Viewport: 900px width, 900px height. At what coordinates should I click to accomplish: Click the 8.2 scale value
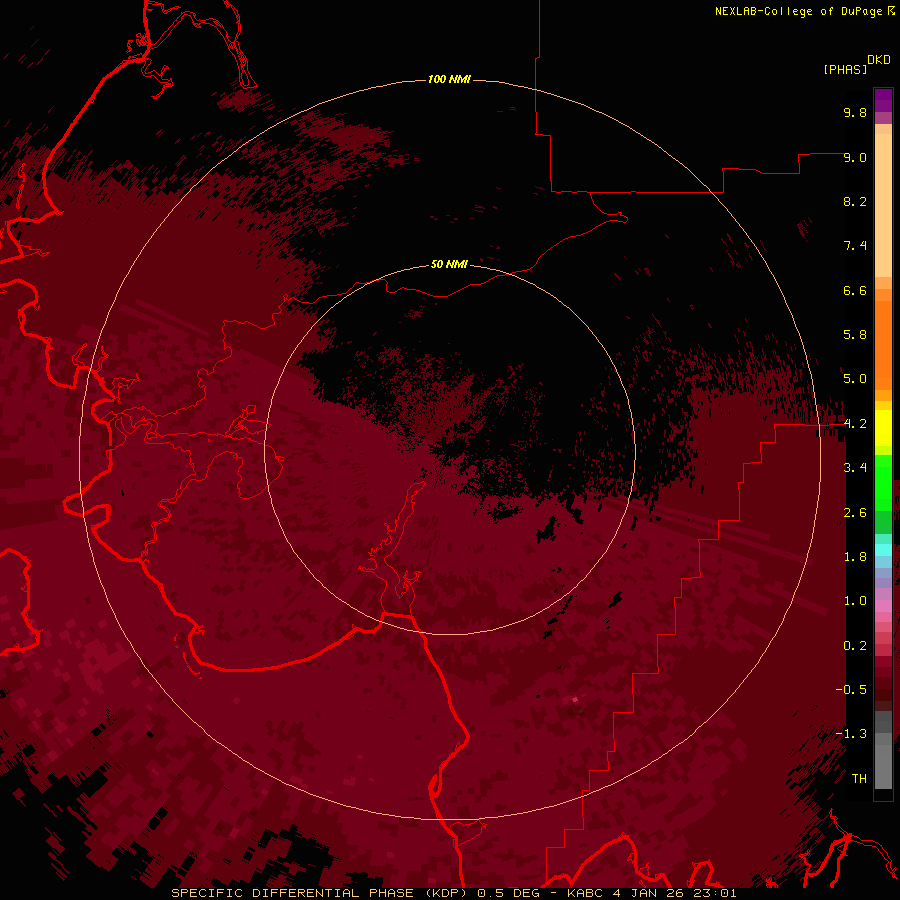click(x=855, y=201)
